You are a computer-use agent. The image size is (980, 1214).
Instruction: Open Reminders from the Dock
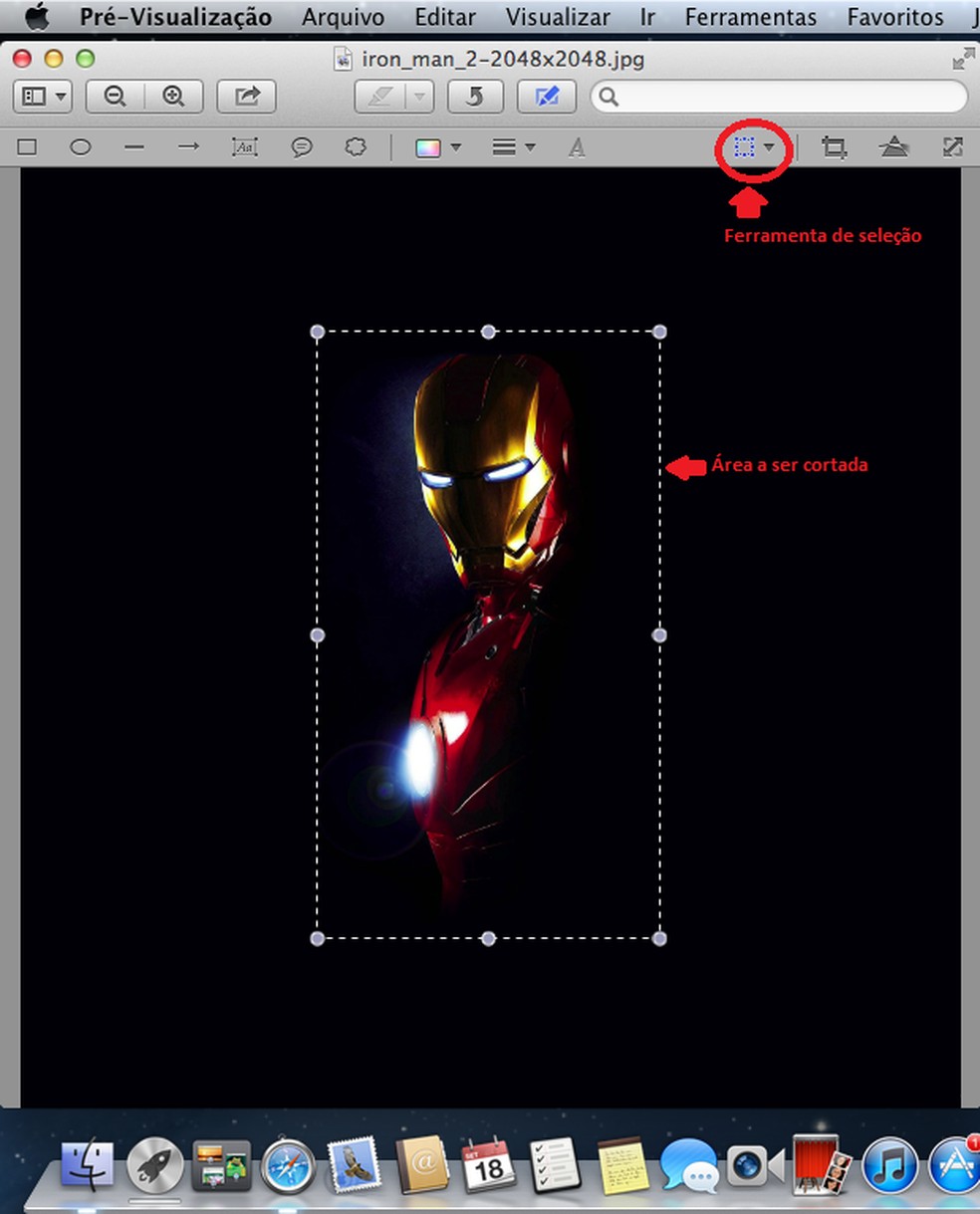pos(555,1165)
